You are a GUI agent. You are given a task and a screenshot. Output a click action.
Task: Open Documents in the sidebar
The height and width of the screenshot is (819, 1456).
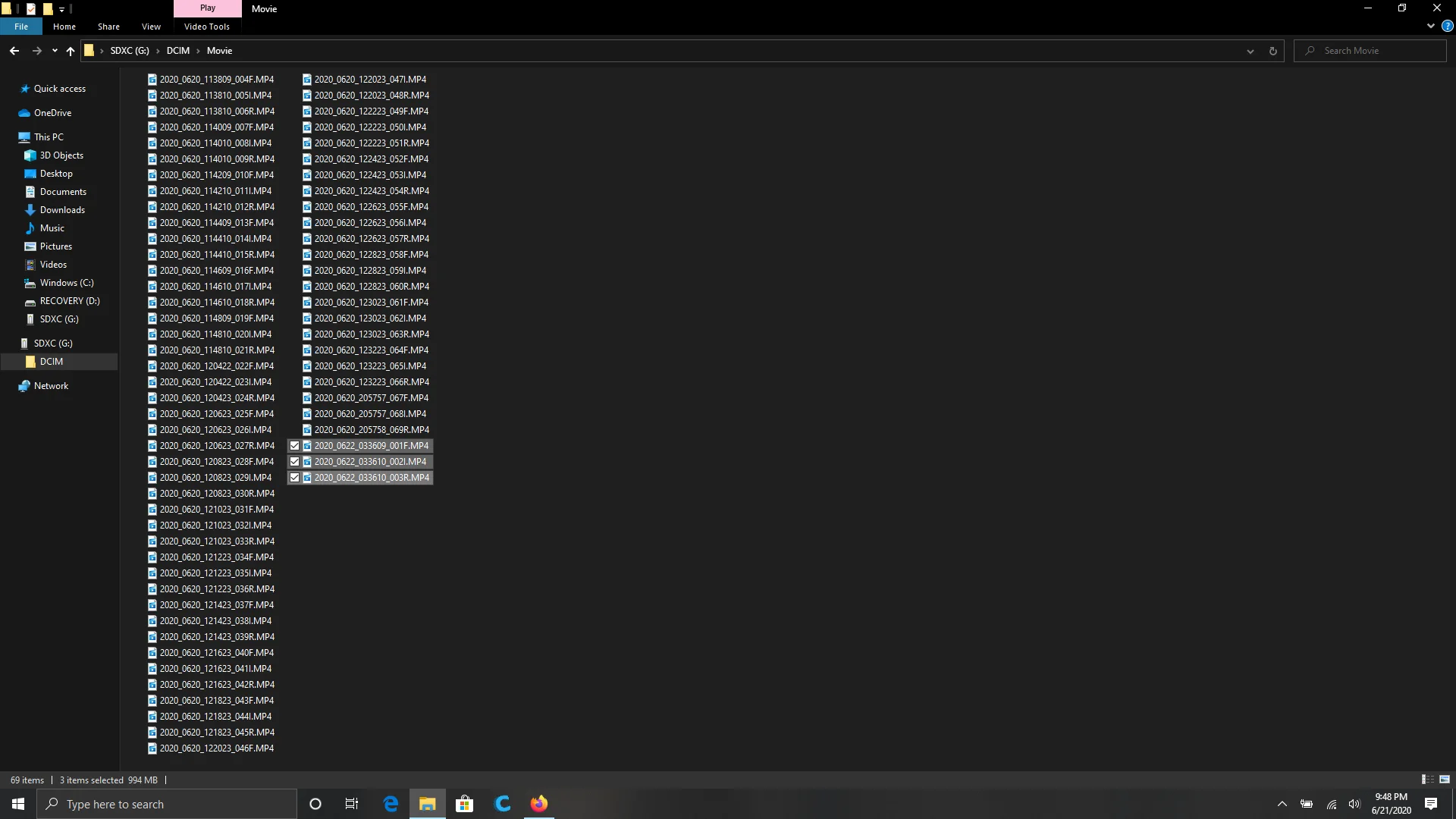63,192
